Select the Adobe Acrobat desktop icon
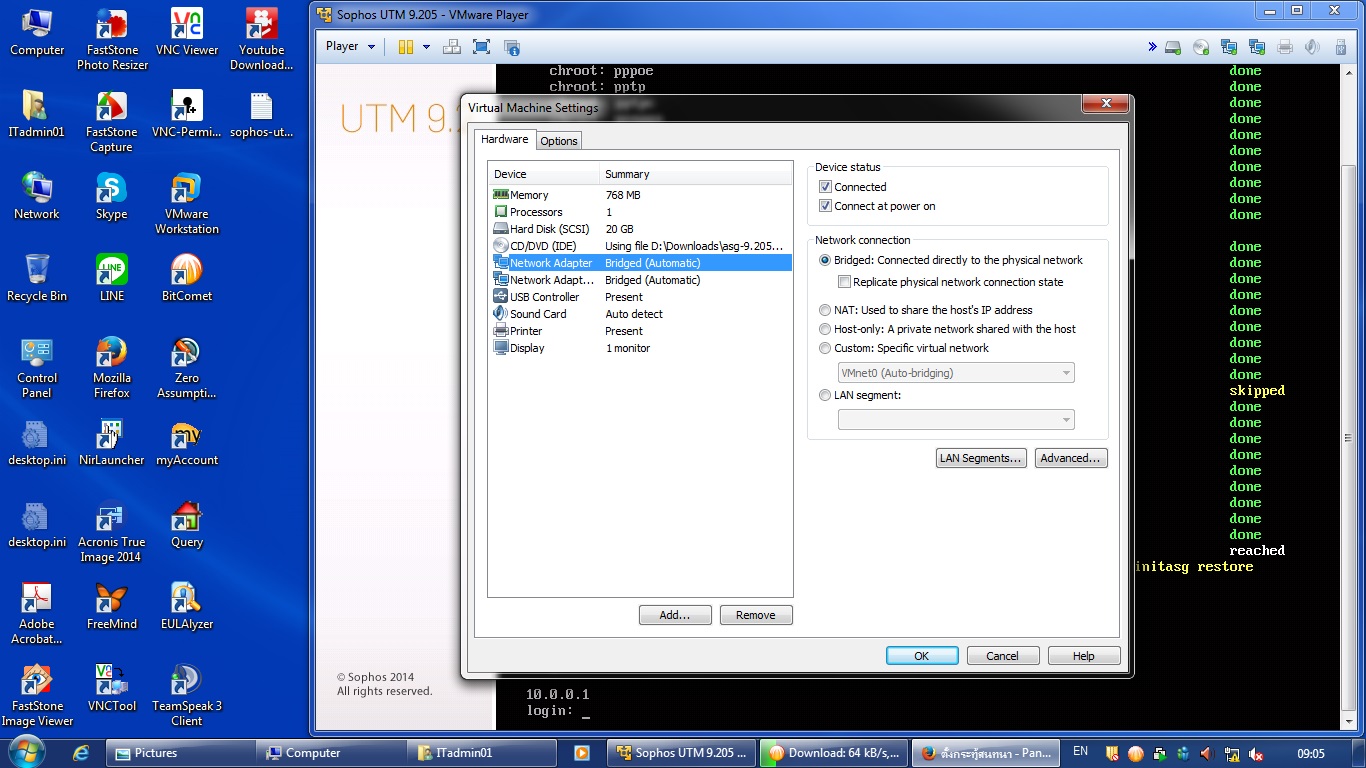This screenshot has width=1366, height=768. point(37,614)
